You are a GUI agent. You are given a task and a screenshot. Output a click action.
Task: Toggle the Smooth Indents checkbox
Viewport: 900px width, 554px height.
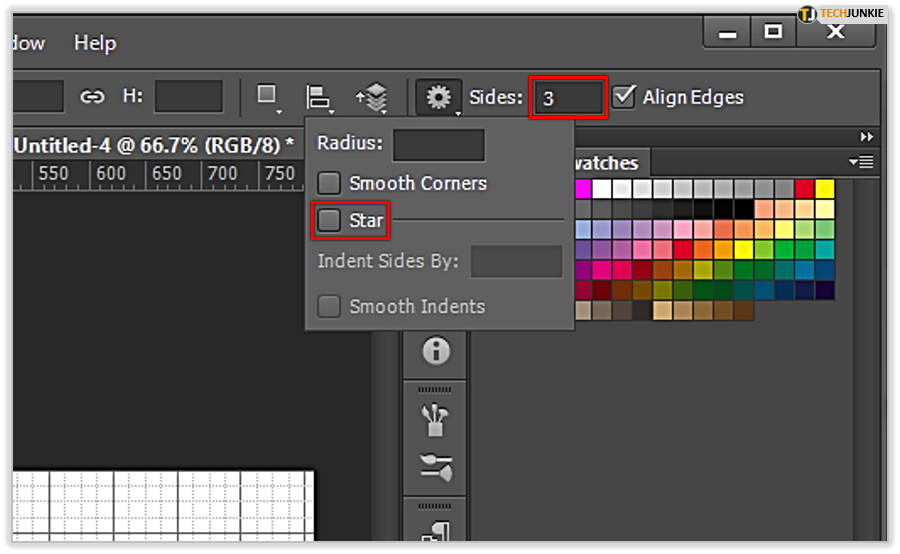pyautogui.click(x=329, y=307)
